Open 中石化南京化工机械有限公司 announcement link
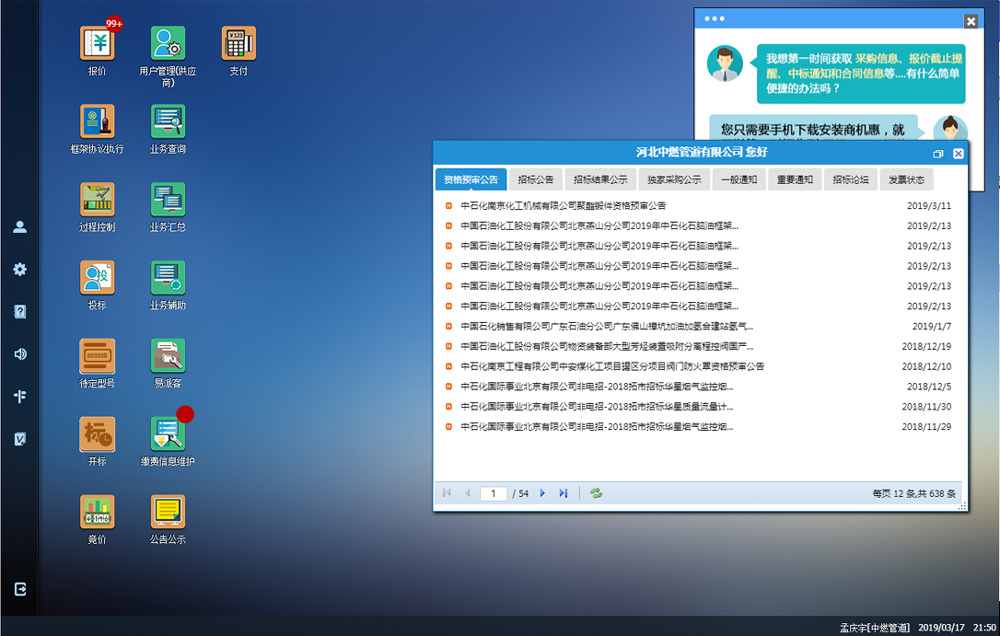This screenshot has height=636, width=1000. coord(563,206)
